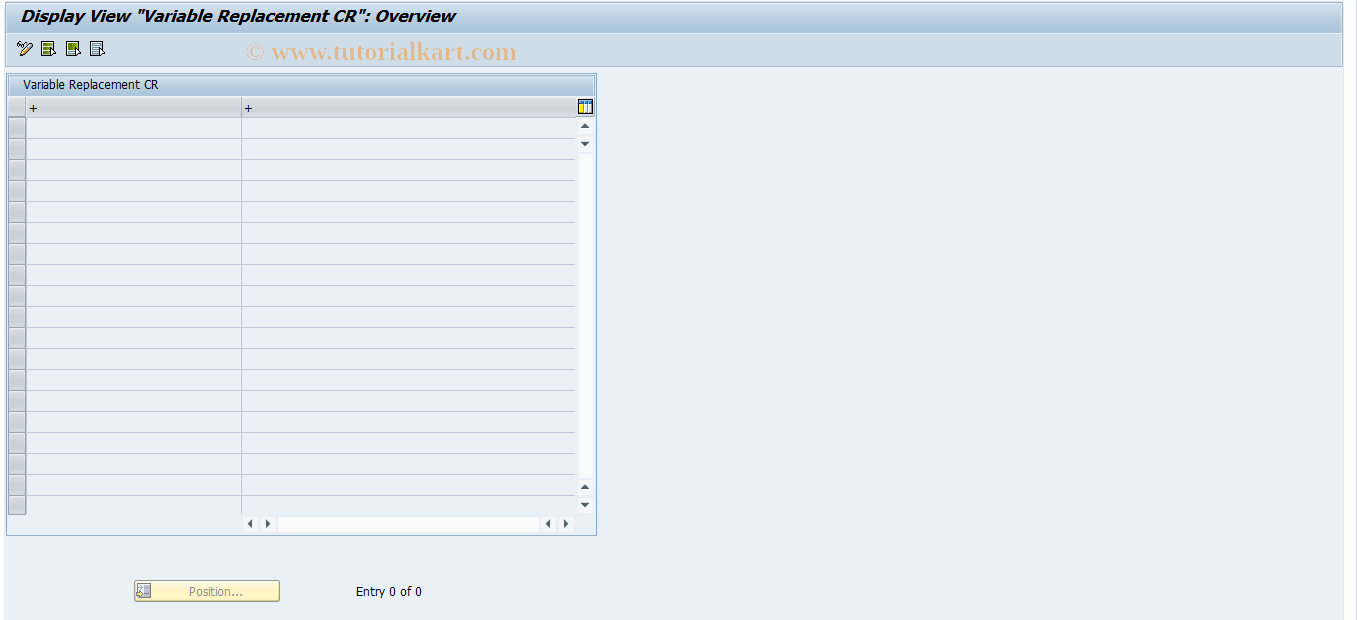The image size is (1357, 620).
Task: Click the Deselect All toolbar icon
Action: 97,48
